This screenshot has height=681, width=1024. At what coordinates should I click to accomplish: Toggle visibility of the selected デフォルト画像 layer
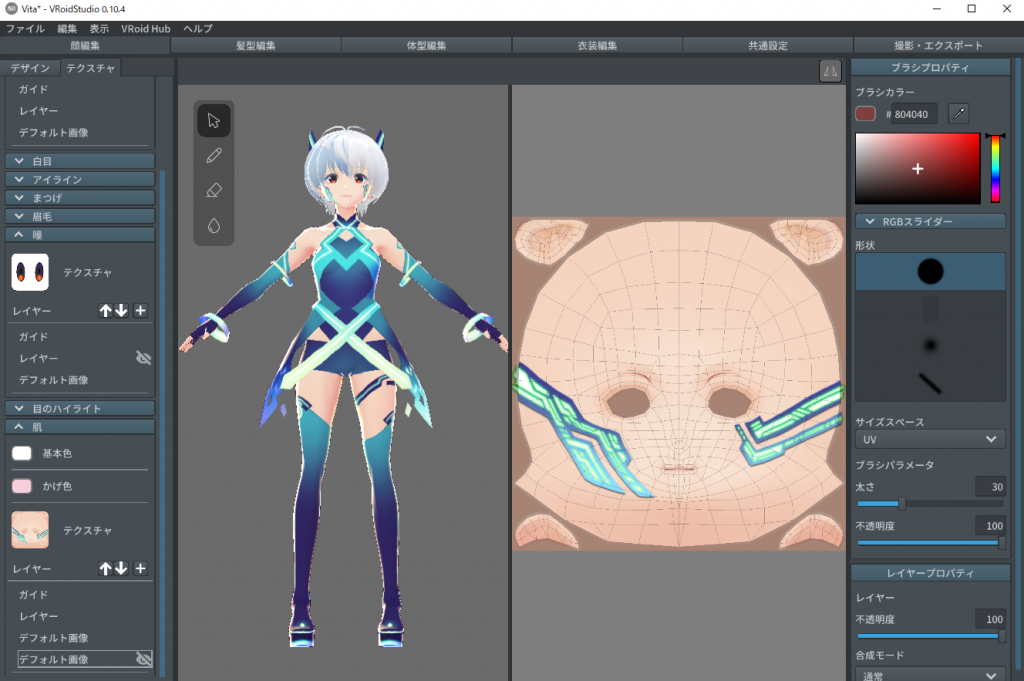pos(143,660)
